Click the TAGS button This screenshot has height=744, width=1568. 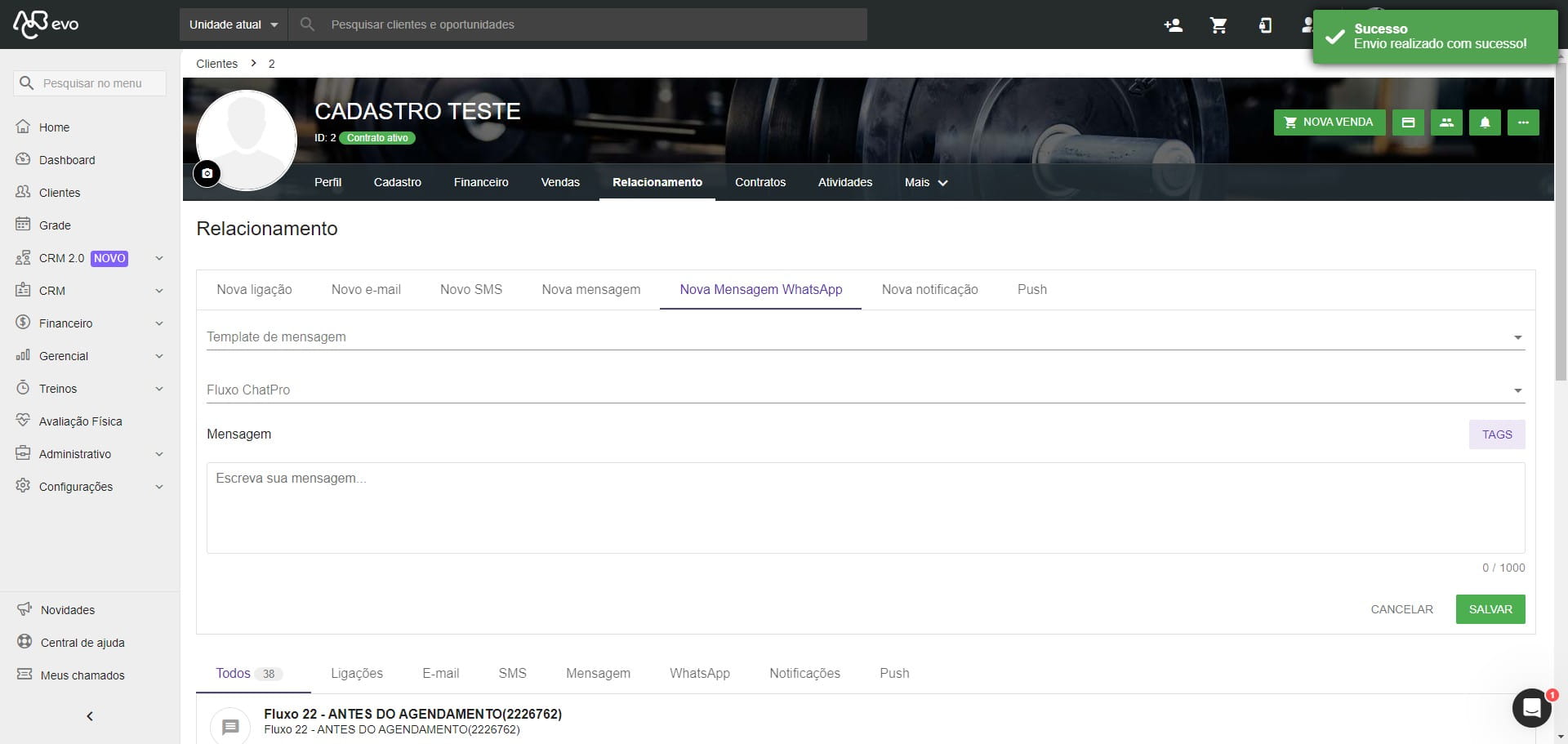tap(1497, 434)
